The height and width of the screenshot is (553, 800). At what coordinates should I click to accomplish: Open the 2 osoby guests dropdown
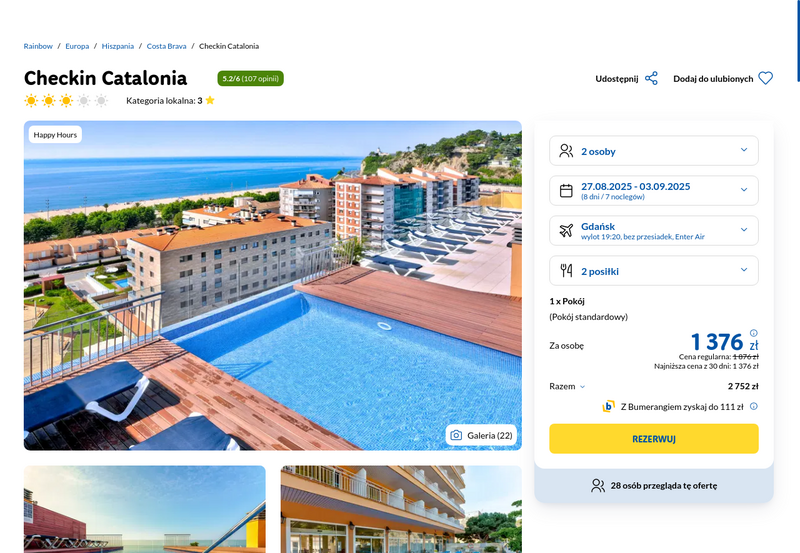click(x=654, y=150)
